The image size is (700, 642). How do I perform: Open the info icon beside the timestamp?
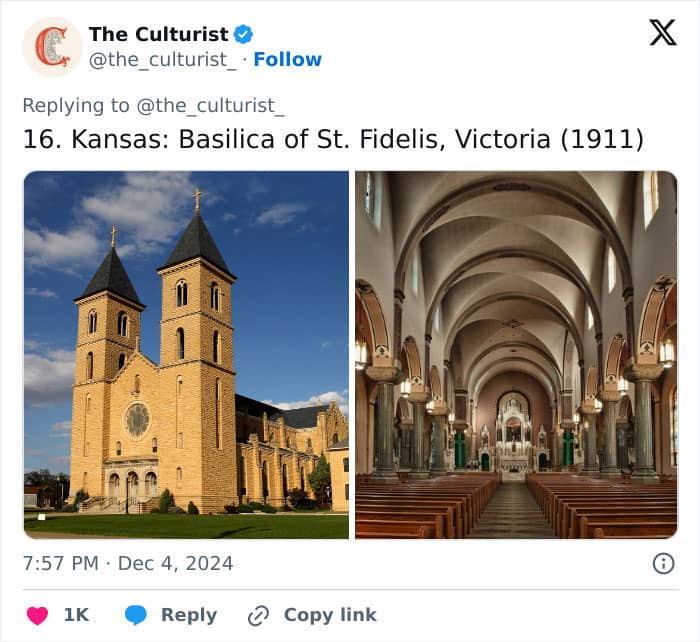click(x=663, y=564)
